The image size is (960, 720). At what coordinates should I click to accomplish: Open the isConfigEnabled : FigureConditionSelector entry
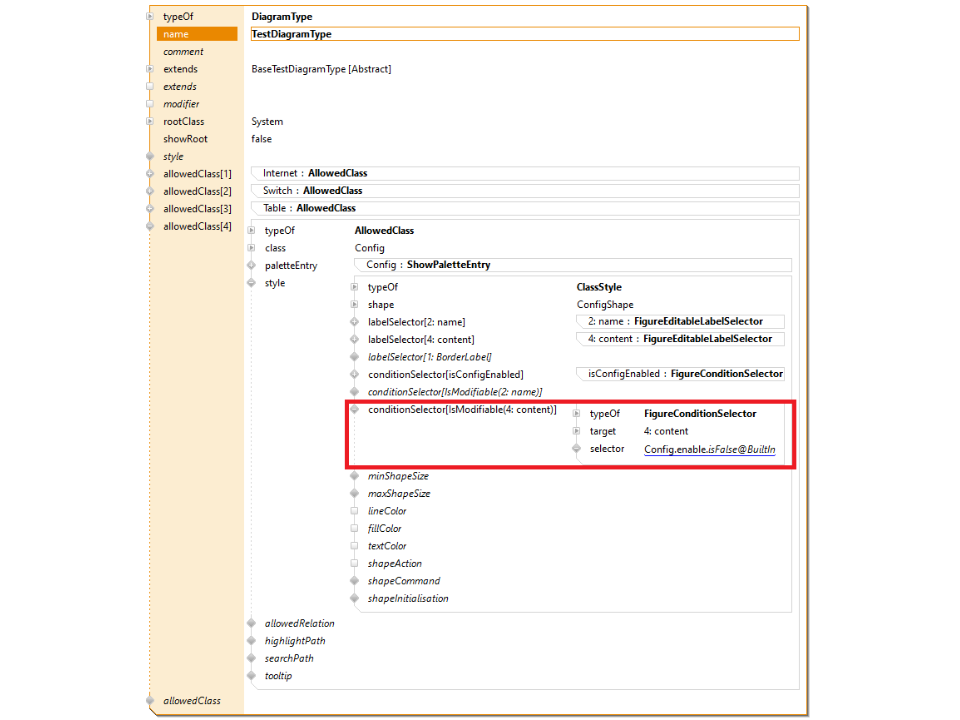pos(685,373)
